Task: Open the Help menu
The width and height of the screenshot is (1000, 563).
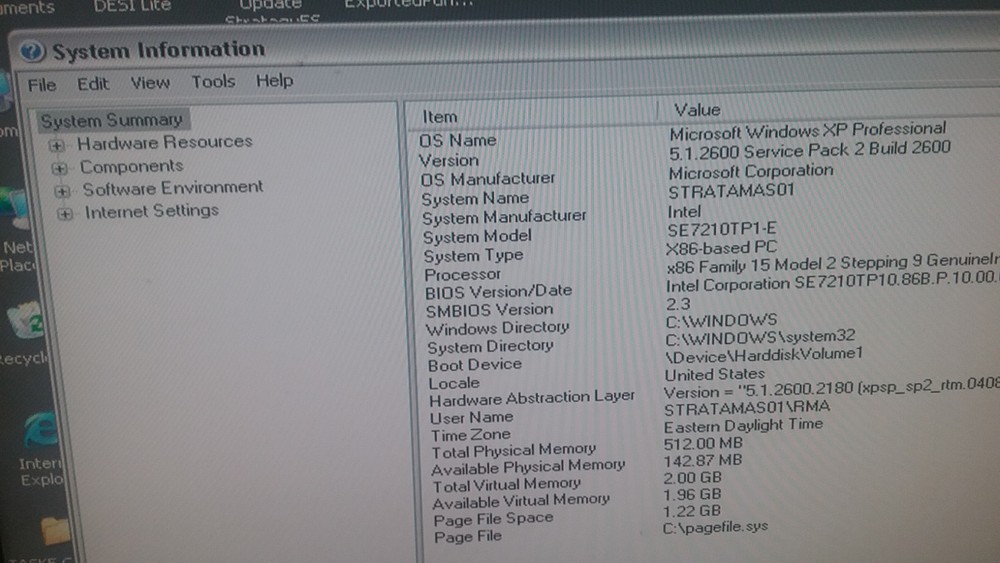Action: [x=274, y=81]
